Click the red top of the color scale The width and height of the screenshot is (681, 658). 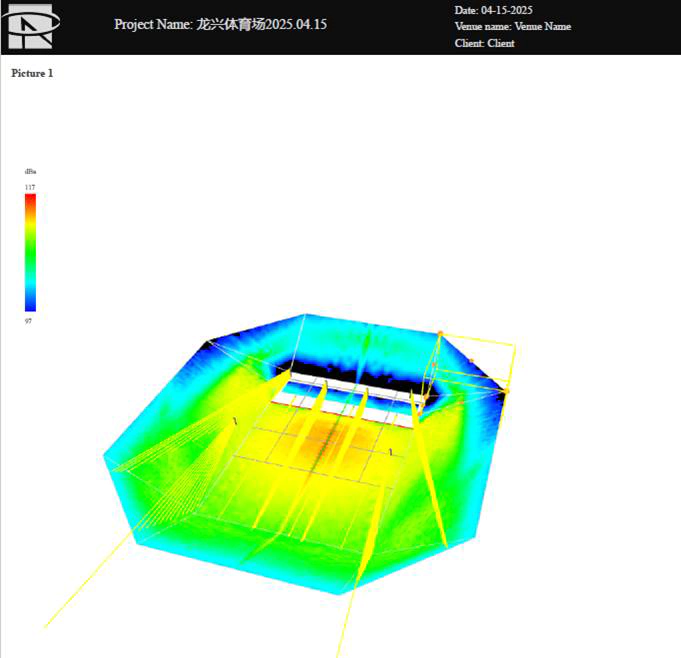tap(30, 198)
